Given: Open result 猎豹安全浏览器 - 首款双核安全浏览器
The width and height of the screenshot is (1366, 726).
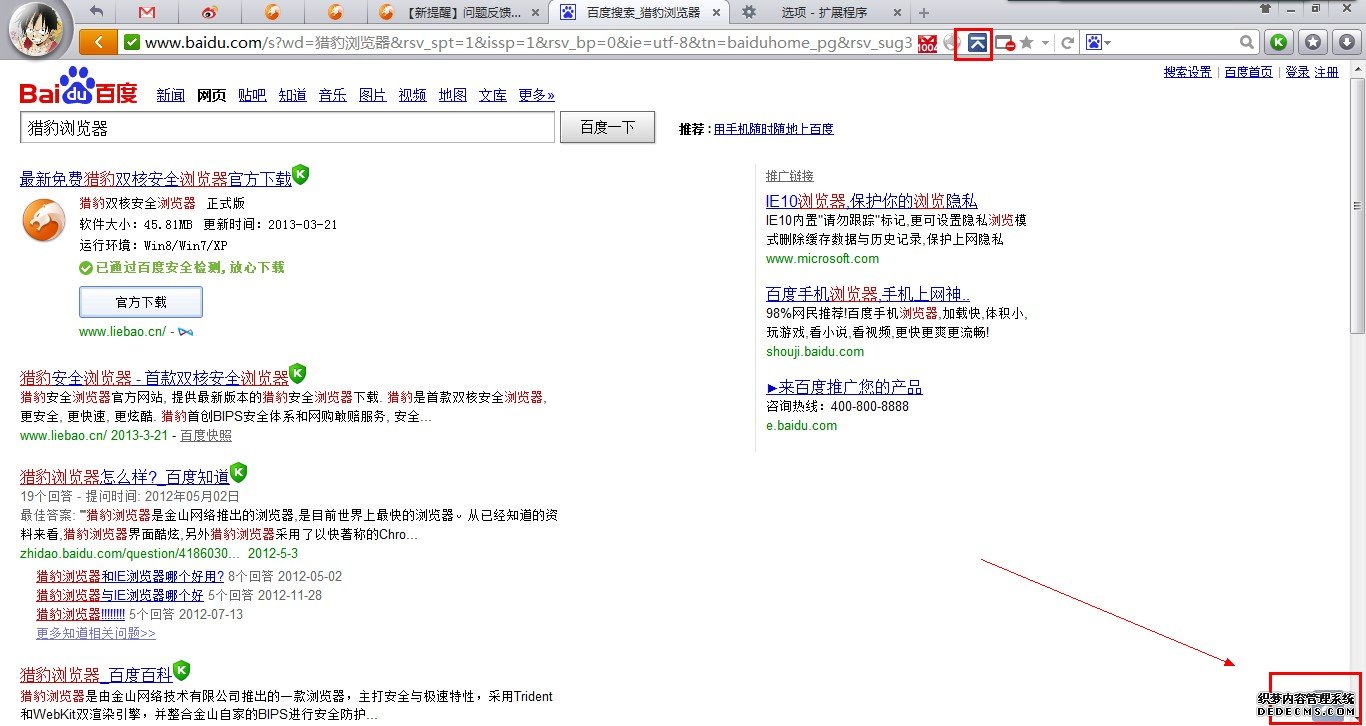Looking at the screenshot, I should [154, 378].
